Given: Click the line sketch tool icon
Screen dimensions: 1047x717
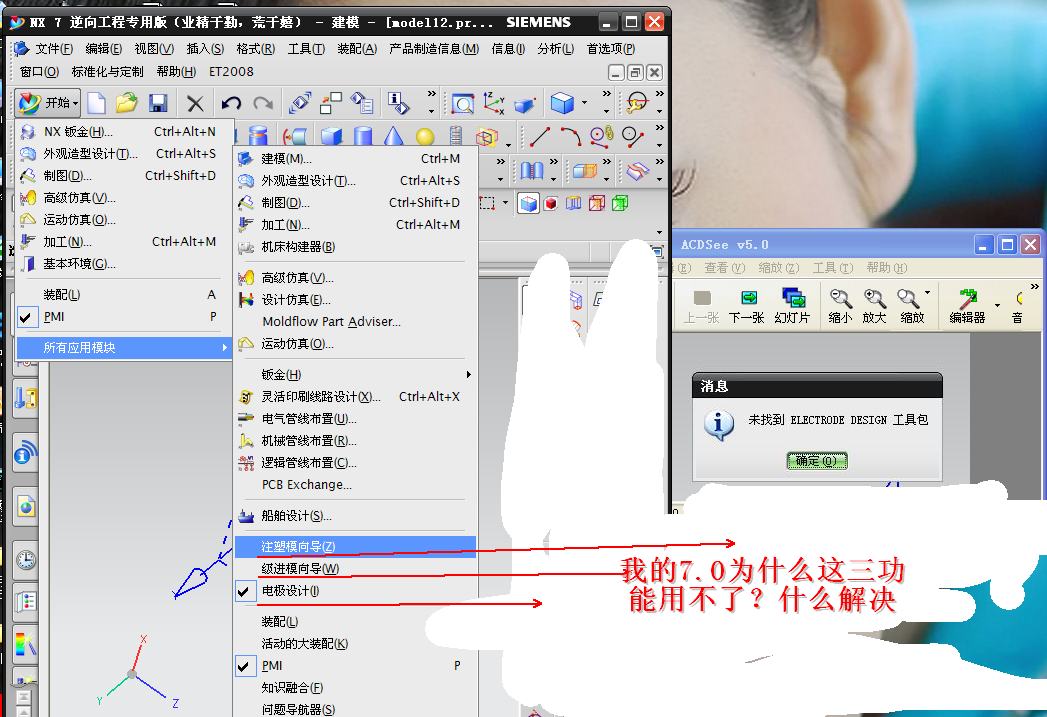Looking at the screenshot, I should pos(540,136).
